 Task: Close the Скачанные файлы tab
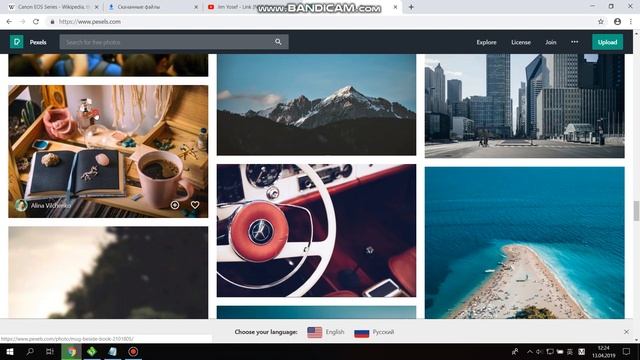pos(196,7)
